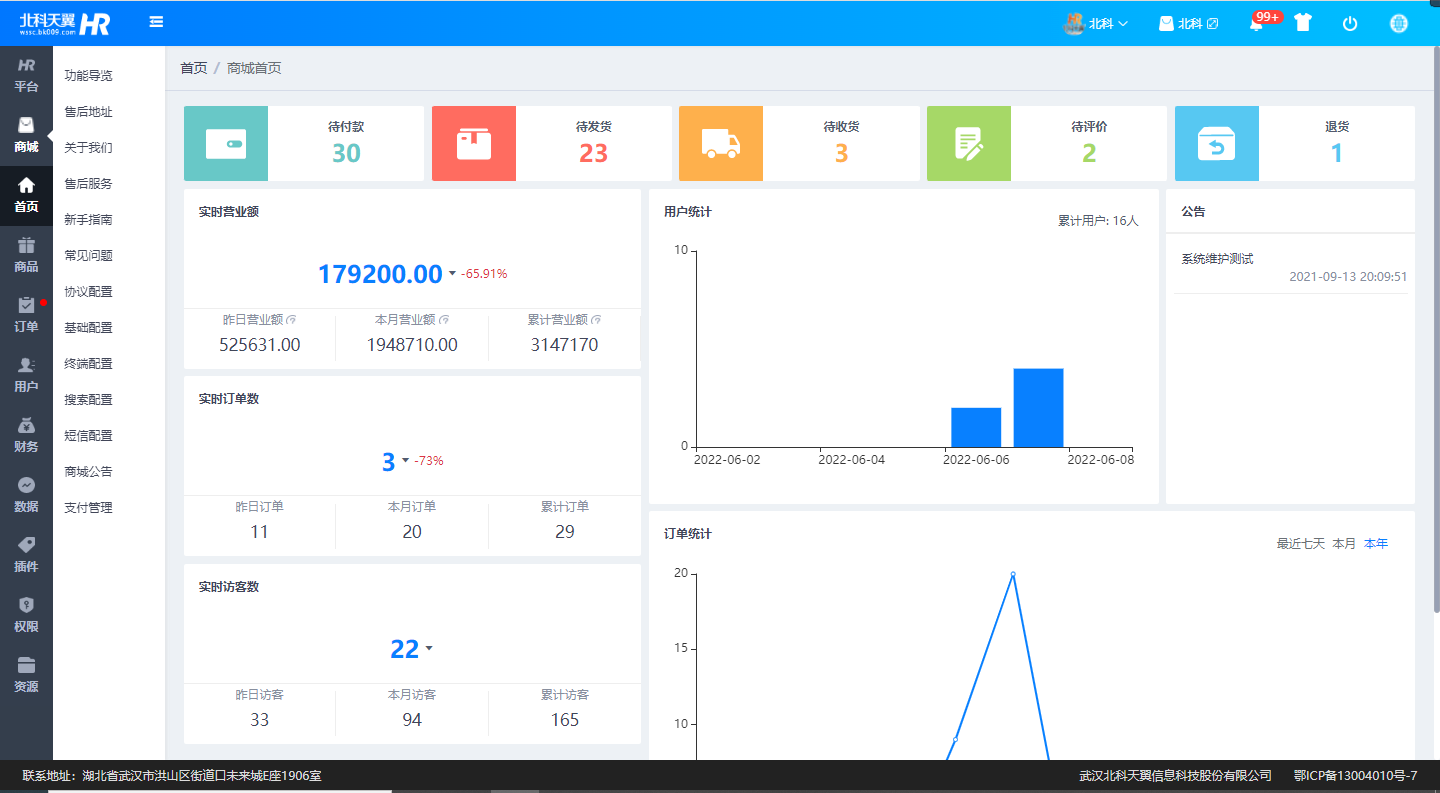
Task: Click the 2022-06-06 bar in user chart
Action: pos(976,427)
